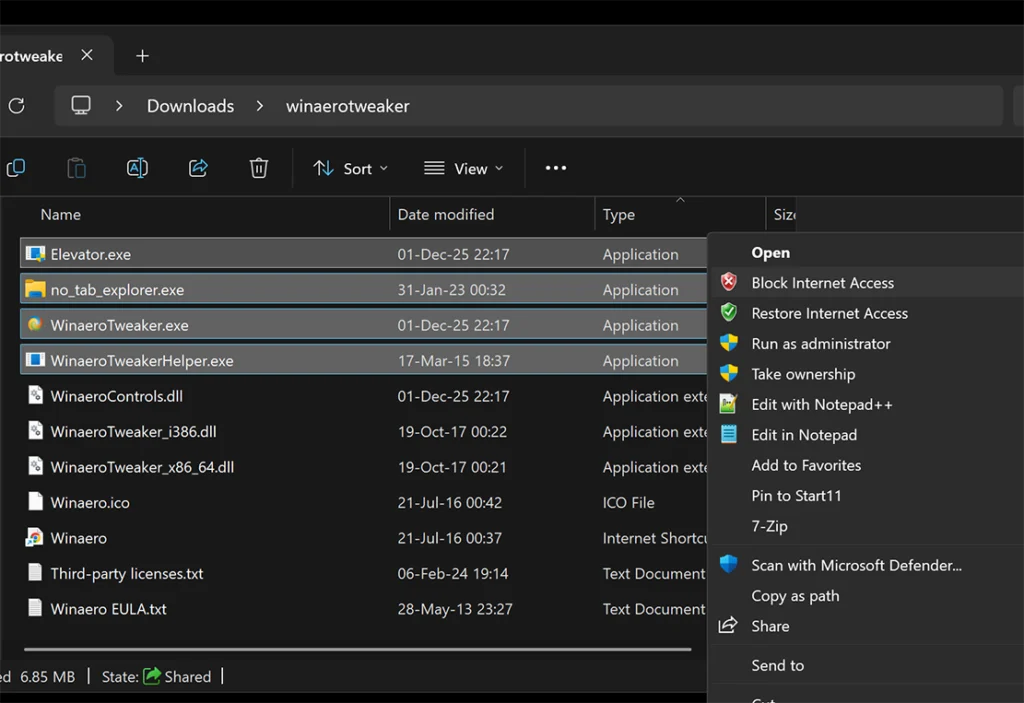Choose Scan with Microsoft Defender option

click(856, 565)
